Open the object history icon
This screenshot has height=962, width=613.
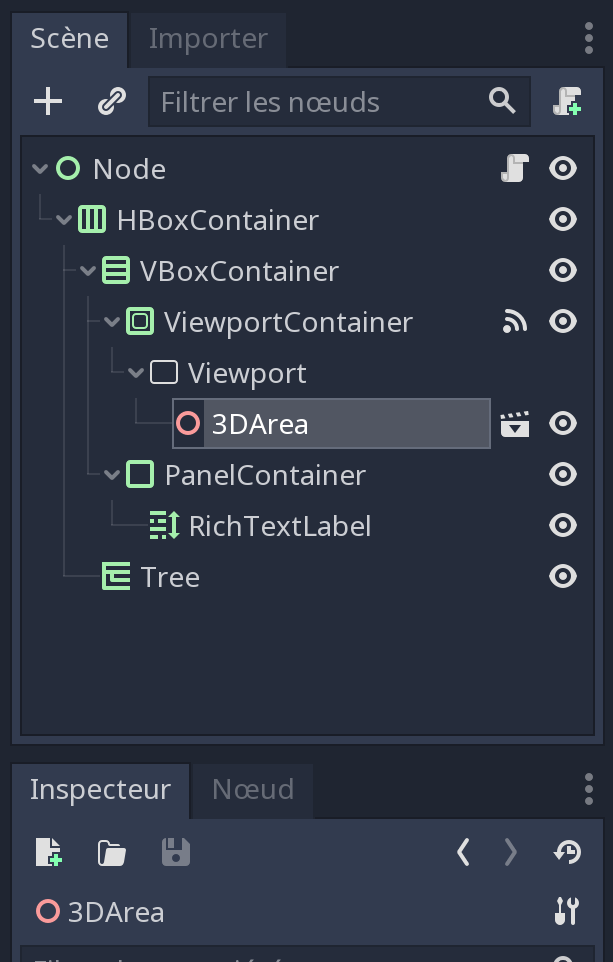tap(567, 852)
